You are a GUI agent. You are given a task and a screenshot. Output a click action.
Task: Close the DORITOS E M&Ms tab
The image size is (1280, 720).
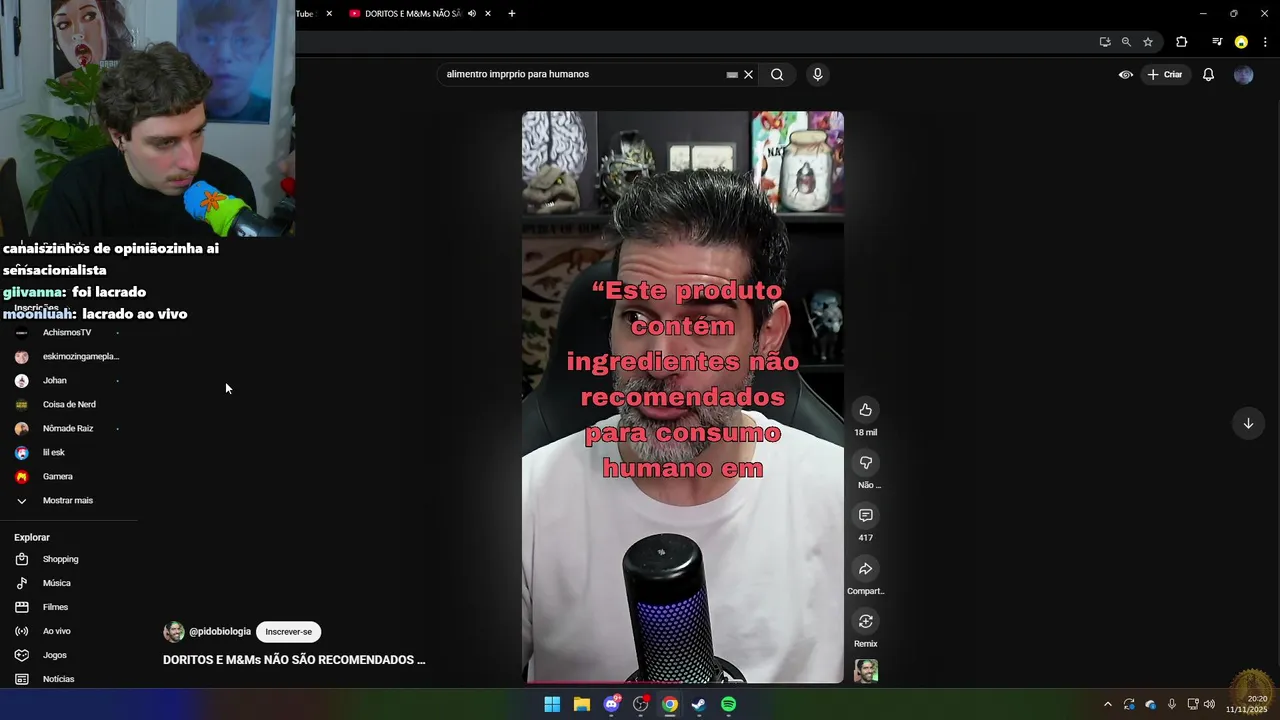[488, 14]
